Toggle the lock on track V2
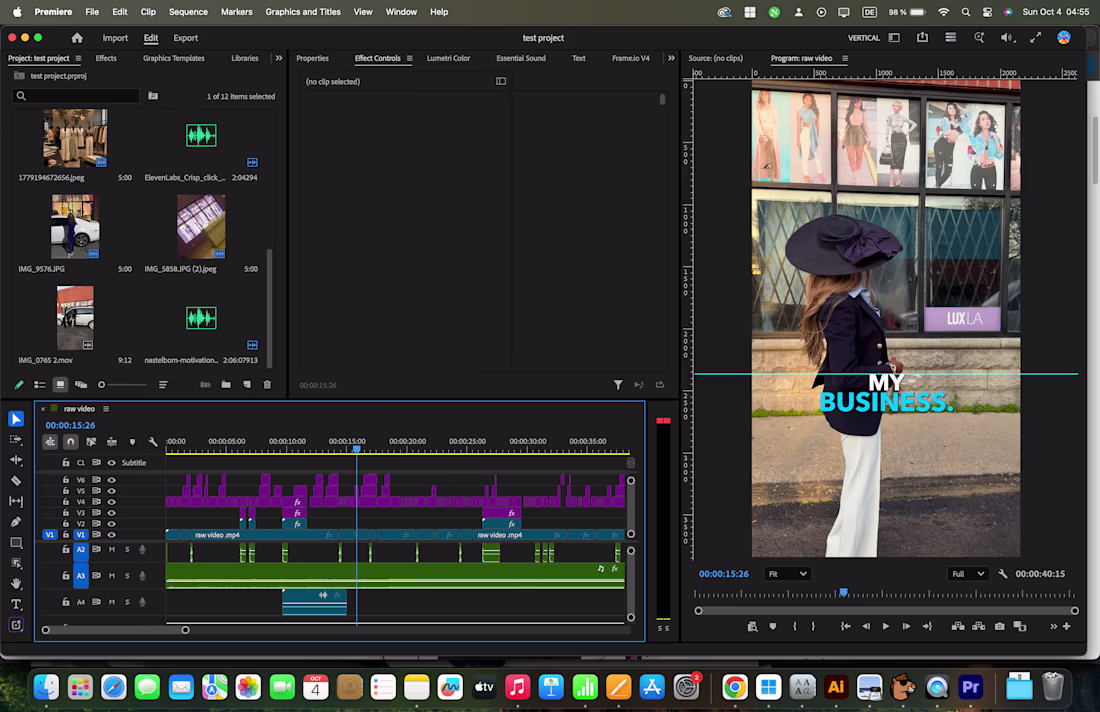Screen dimensions: 1100x712 click(x=66, y=524)
